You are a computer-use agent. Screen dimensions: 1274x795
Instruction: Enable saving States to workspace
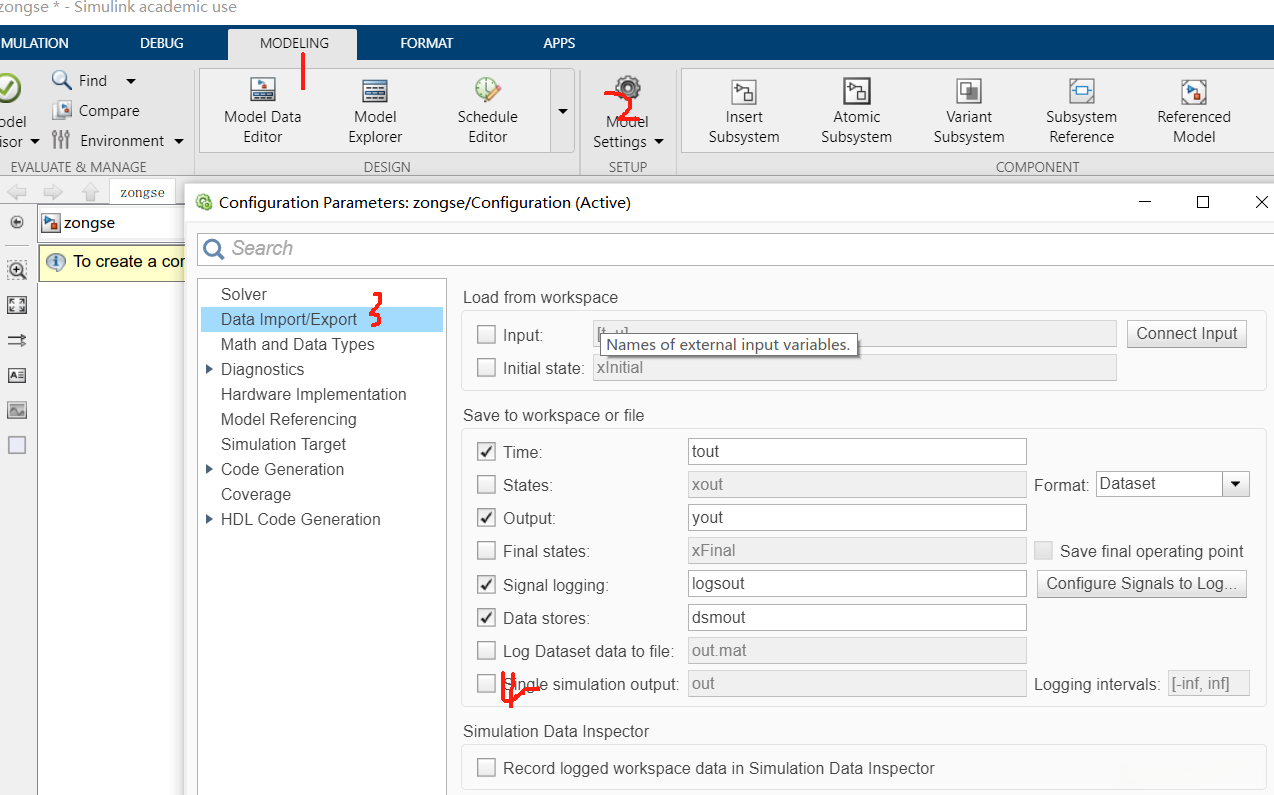(486, 485)
